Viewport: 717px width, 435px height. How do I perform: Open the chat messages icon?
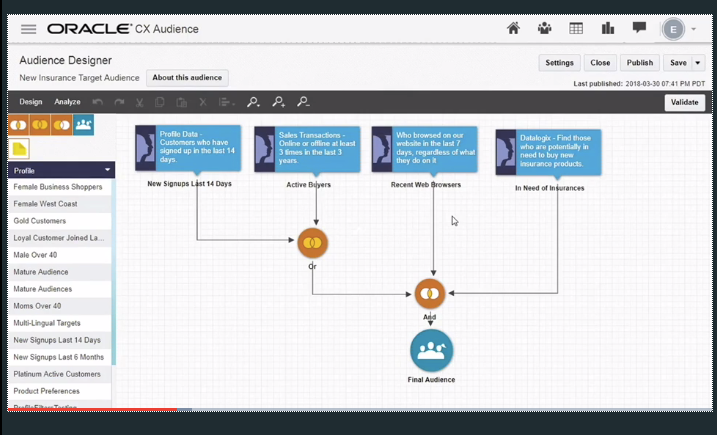point(639,29)
